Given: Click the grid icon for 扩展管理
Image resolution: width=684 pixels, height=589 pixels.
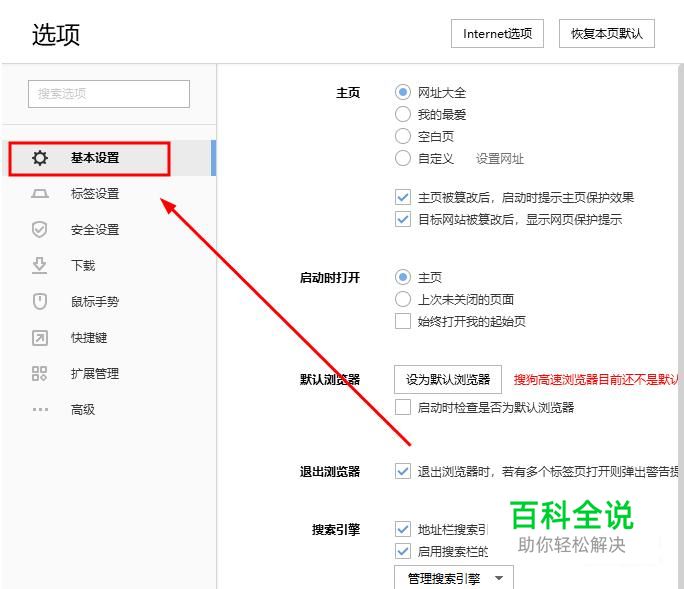Looking at the screenshot, I should point(40,373).
